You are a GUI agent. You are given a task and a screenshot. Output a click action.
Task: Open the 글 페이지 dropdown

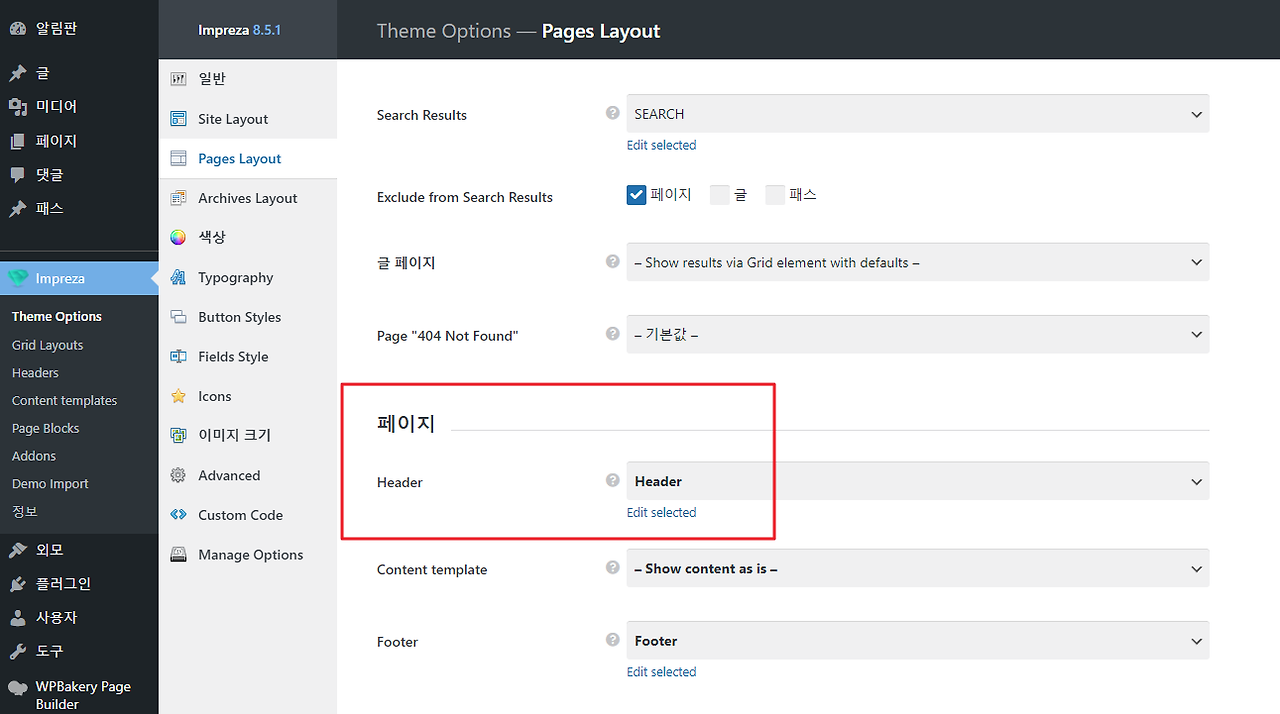(x=918, y=262)
